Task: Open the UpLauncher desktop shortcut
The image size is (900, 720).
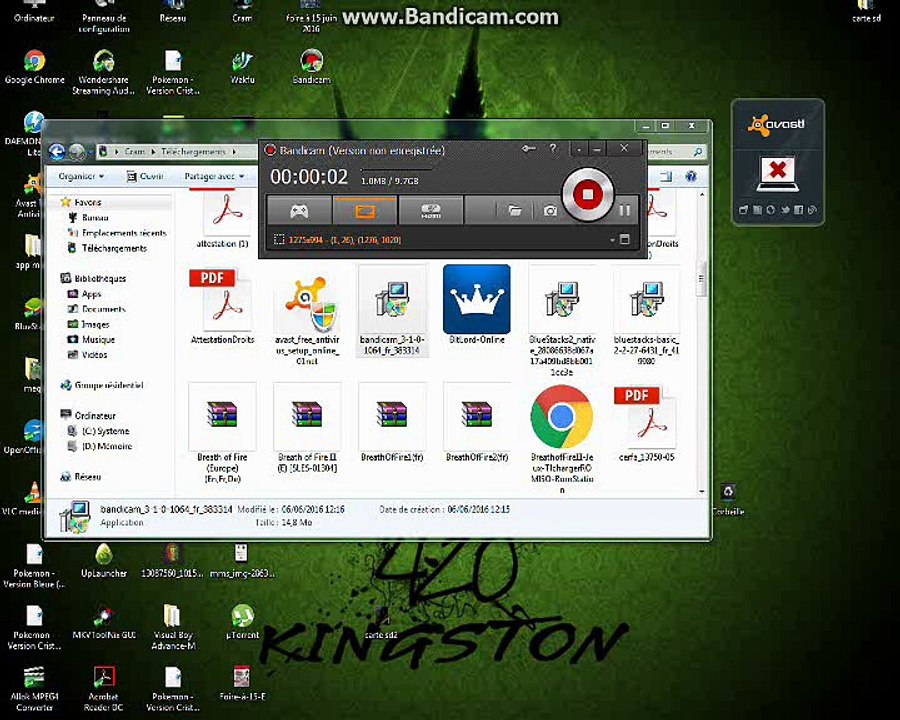Action: pyautogui.click(x=104, y=560)
